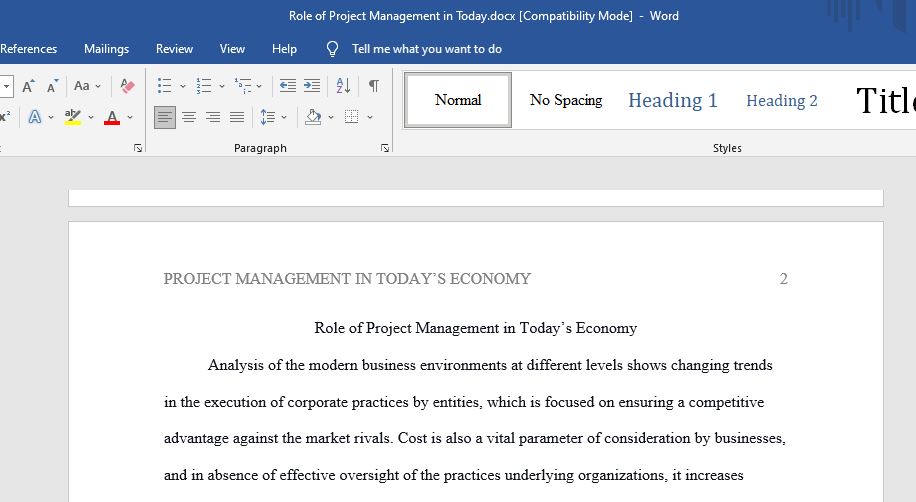Click the page header running title text

click(x=347, y=279)
